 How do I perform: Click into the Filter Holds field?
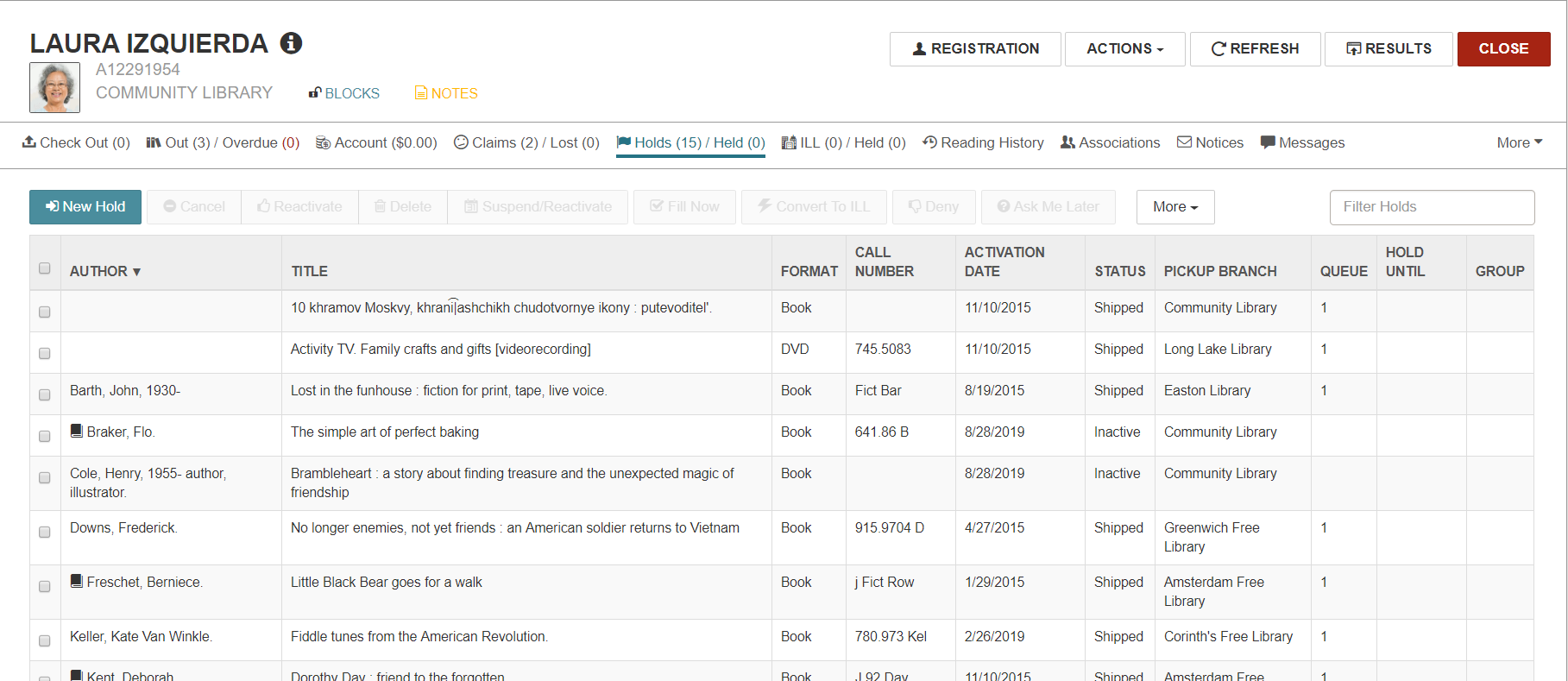[1432, 207]
